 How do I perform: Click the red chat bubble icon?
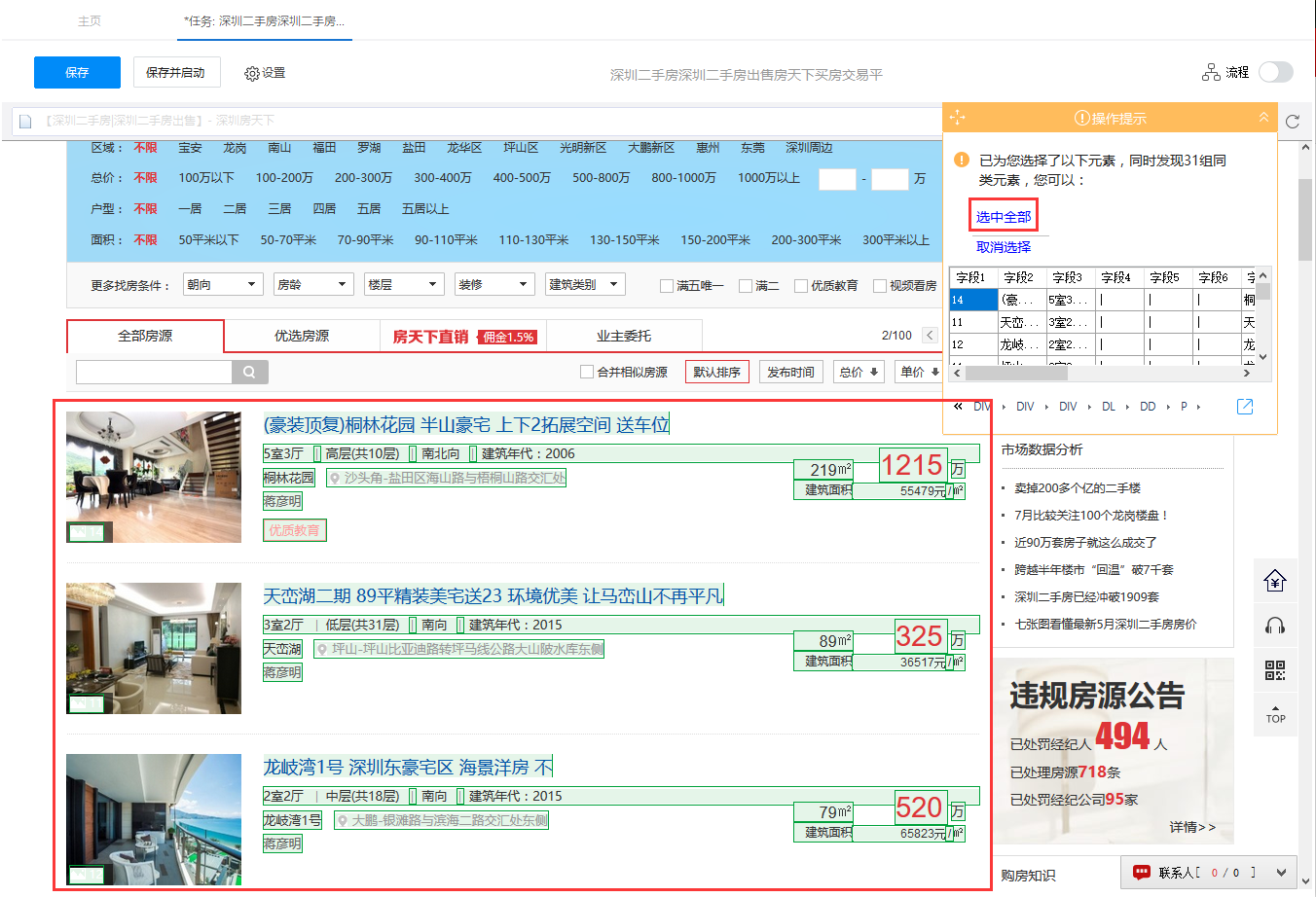tap(1142, 872)
